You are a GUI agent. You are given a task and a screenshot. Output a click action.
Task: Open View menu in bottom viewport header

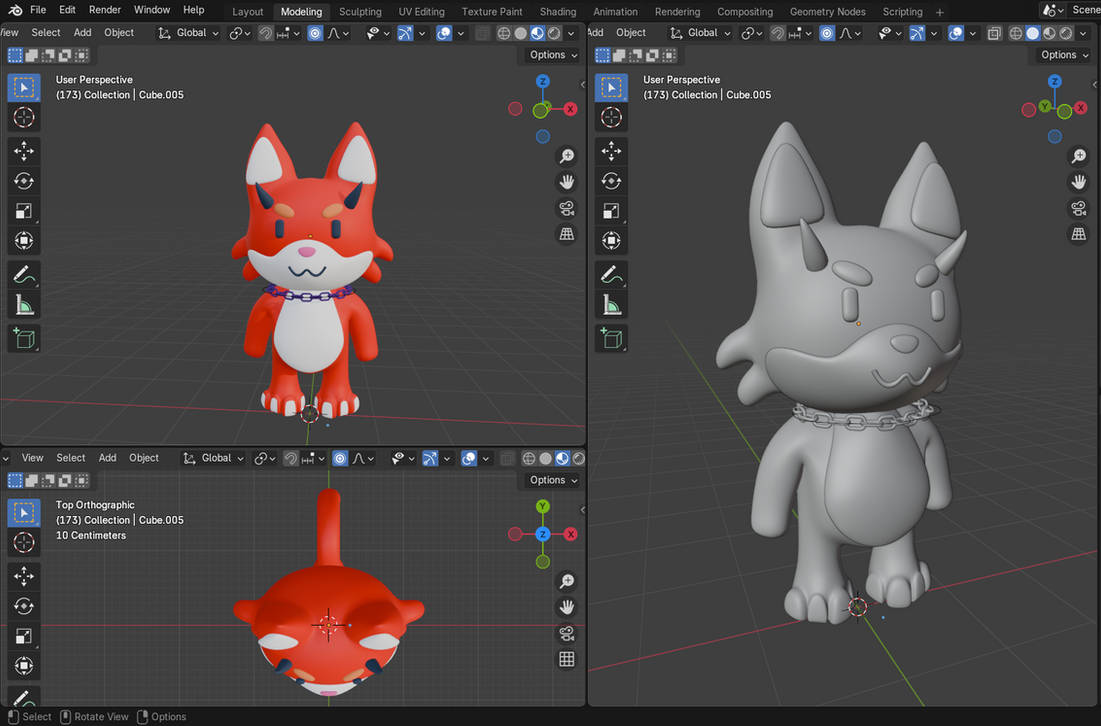tap(32, 458)
